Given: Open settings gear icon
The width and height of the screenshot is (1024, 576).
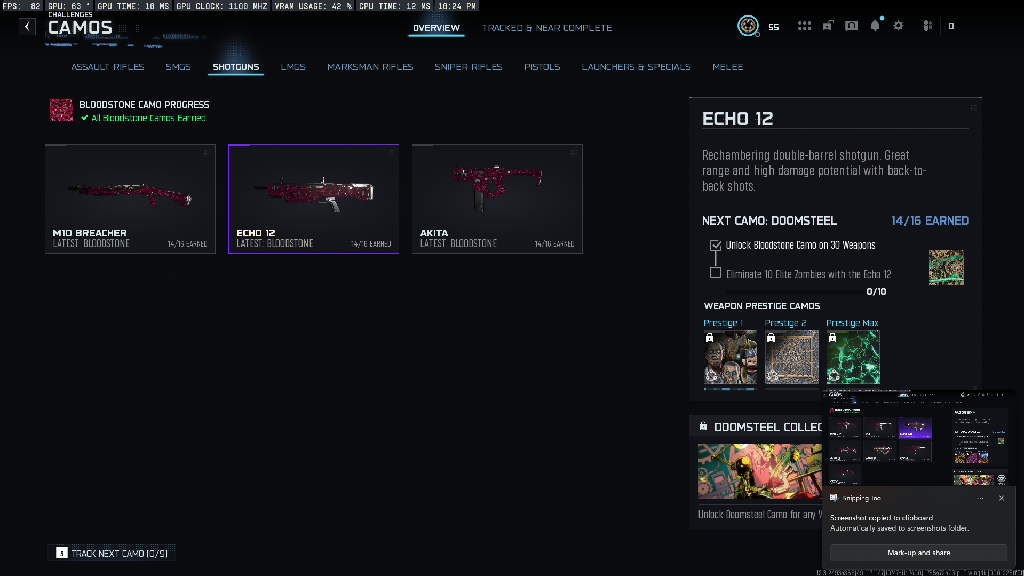Looking at the screenshot, I should 898,26.
